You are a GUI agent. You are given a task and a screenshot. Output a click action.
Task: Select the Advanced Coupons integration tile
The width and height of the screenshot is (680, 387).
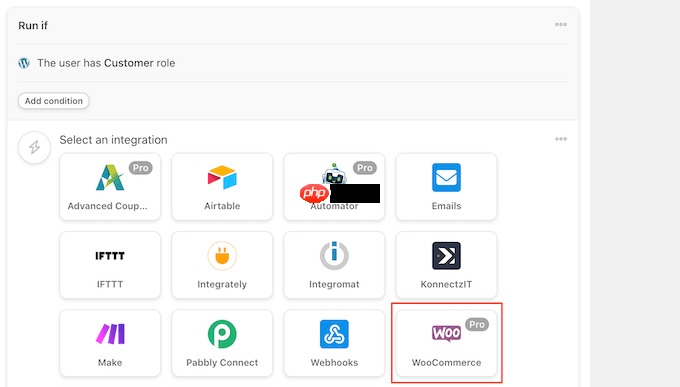[x=110, y=187]
